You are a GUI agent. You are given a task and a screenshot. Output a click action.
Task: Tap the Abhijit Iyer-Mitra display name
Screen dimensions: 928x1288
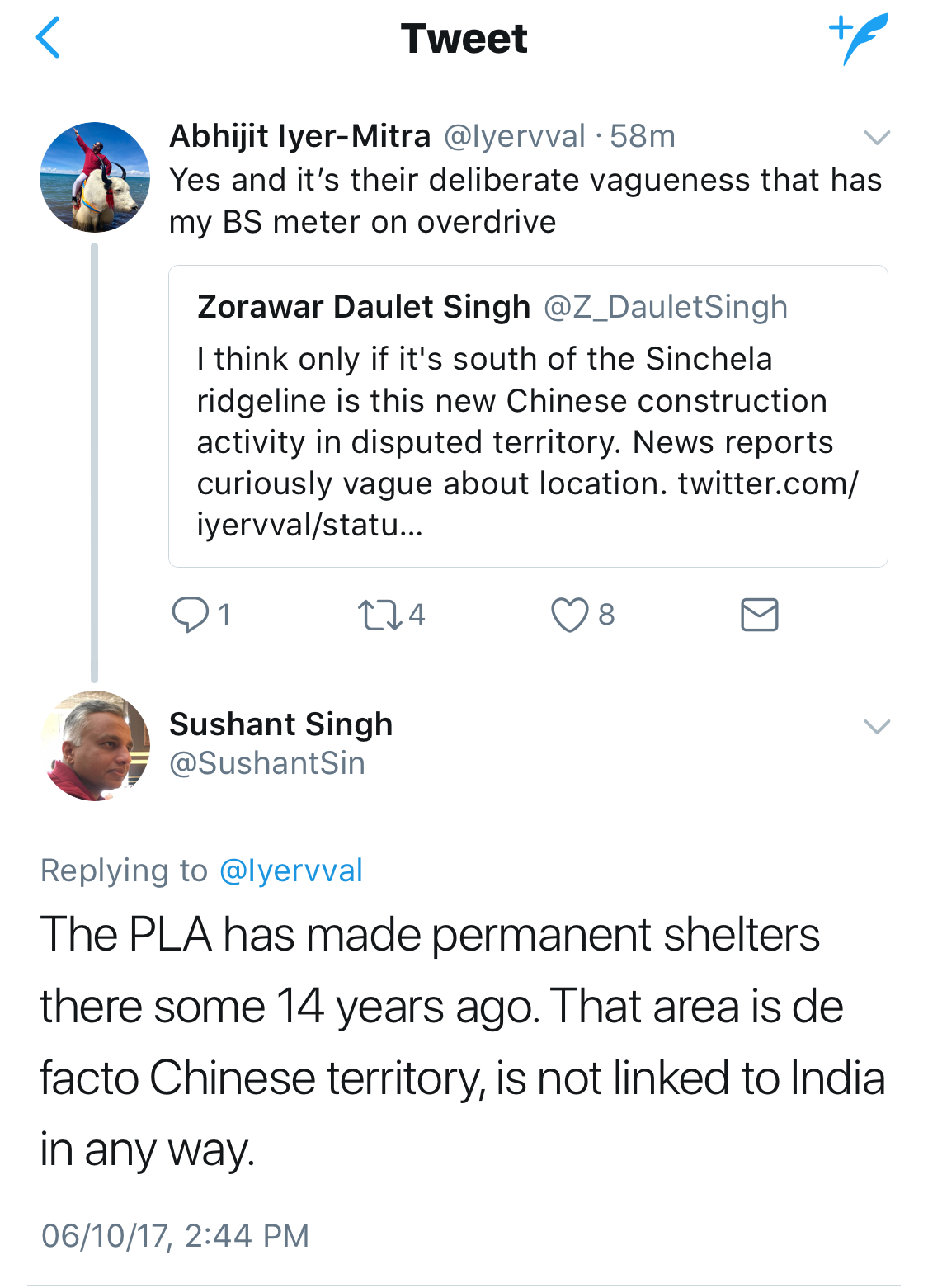click(x=299, y=136)
